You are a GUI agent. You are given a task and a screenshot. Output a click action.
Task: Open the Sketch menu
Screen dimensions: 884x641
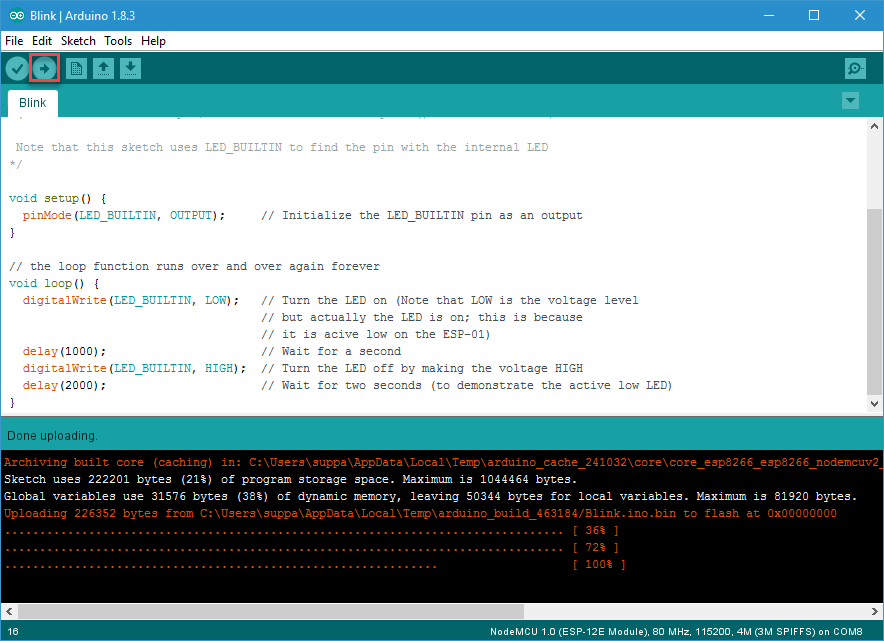[x=78, y=41]
